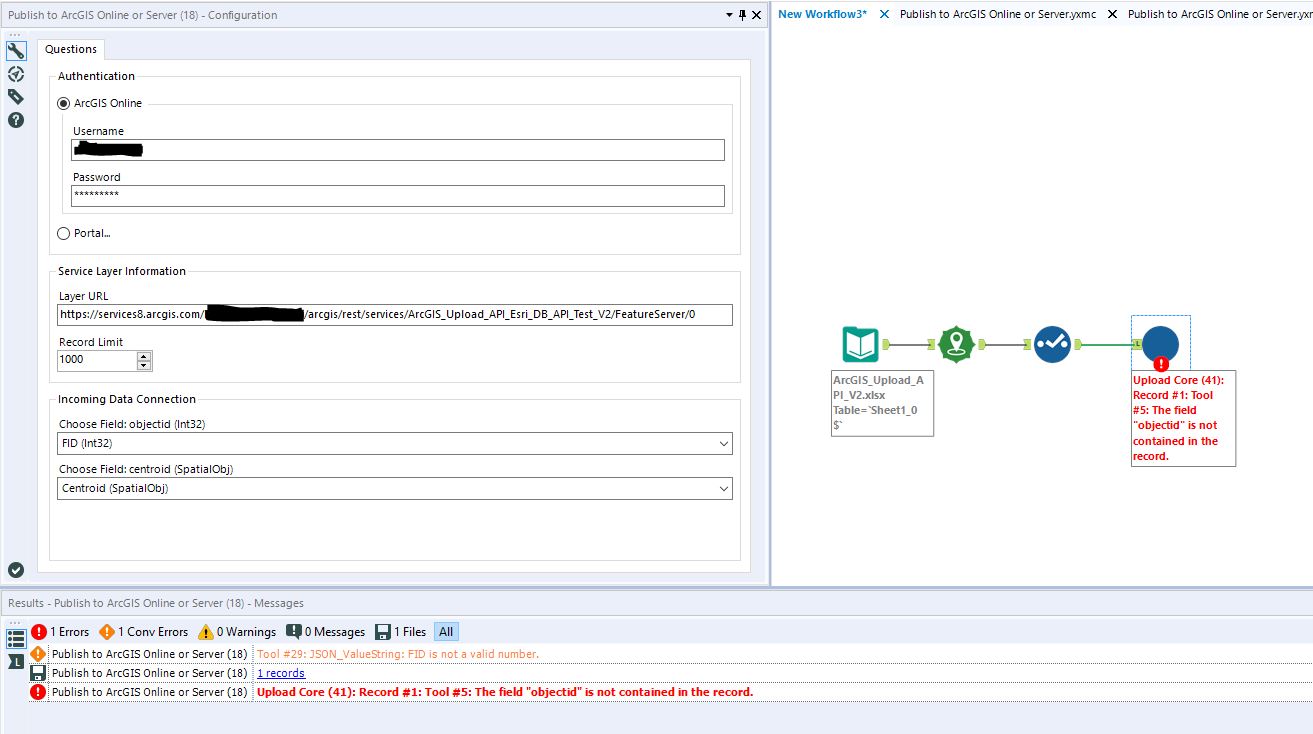The width and height of the screenshot is (1313, 734).
Task: Select the Create Points tool on canvas
Action: [x=957, y=345]
